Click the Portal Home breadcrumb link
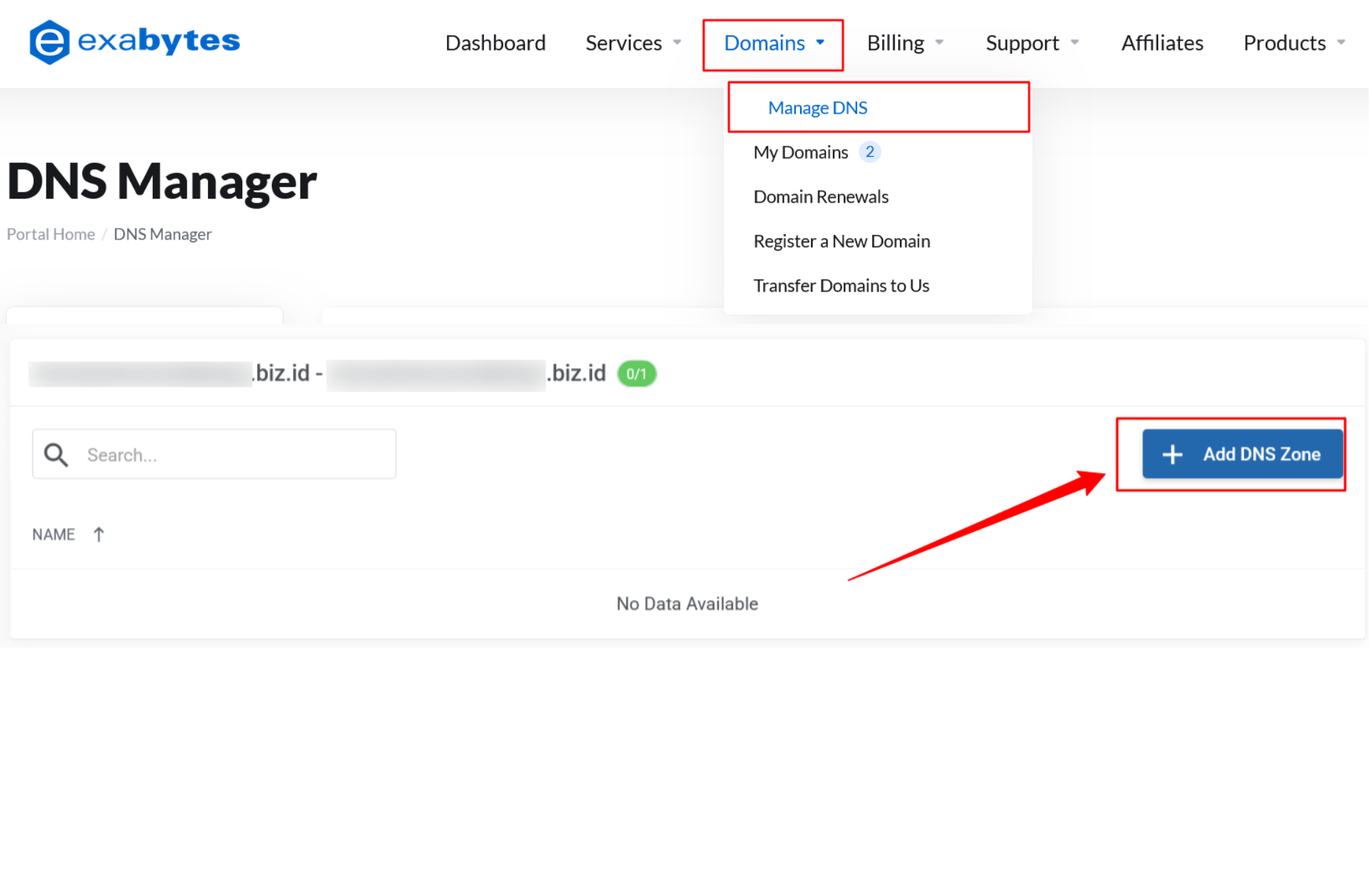This screenshot has width=1369, height=896. pos(51,234)
